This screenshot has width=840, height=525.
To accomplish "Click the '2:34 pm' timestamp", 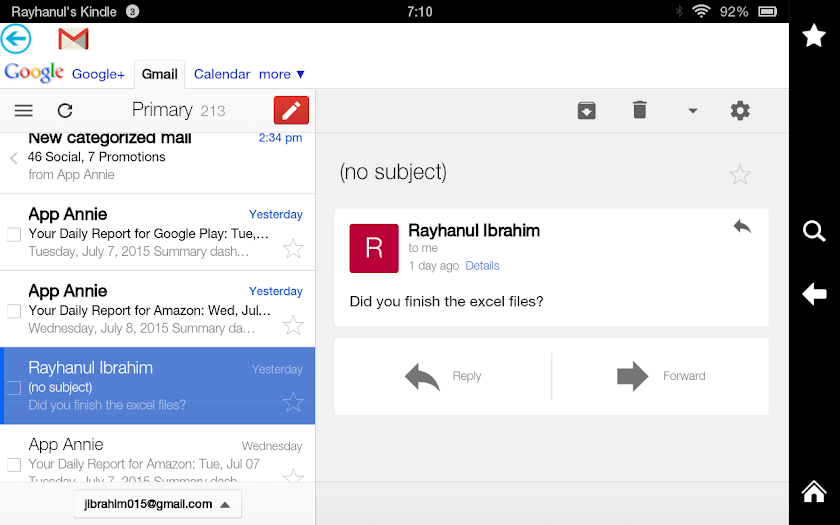I will (x=280, y=138).
